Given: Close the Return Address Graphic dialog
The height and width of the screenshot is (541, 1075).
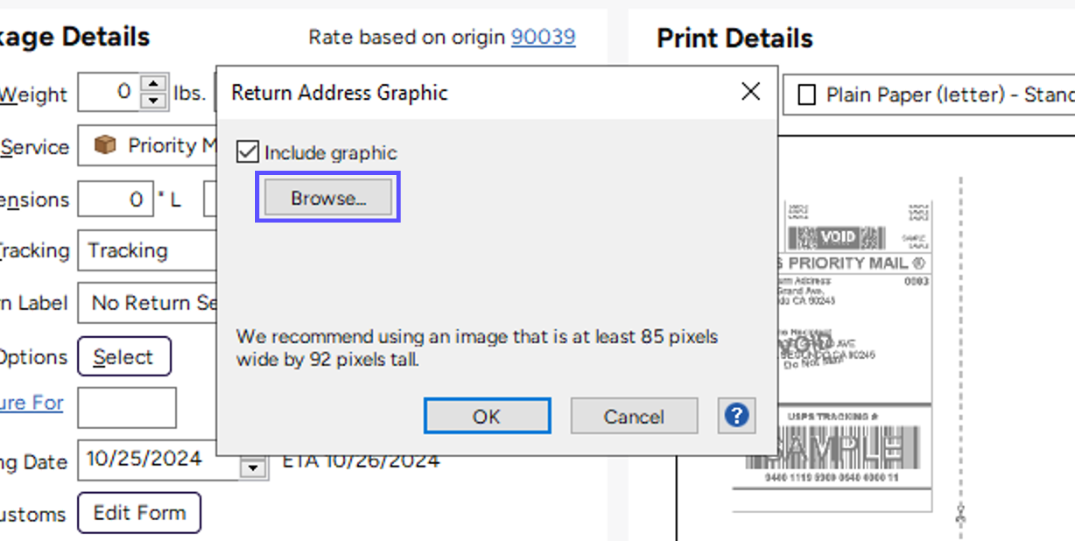Looking at the screenshot, I should 751,91.
